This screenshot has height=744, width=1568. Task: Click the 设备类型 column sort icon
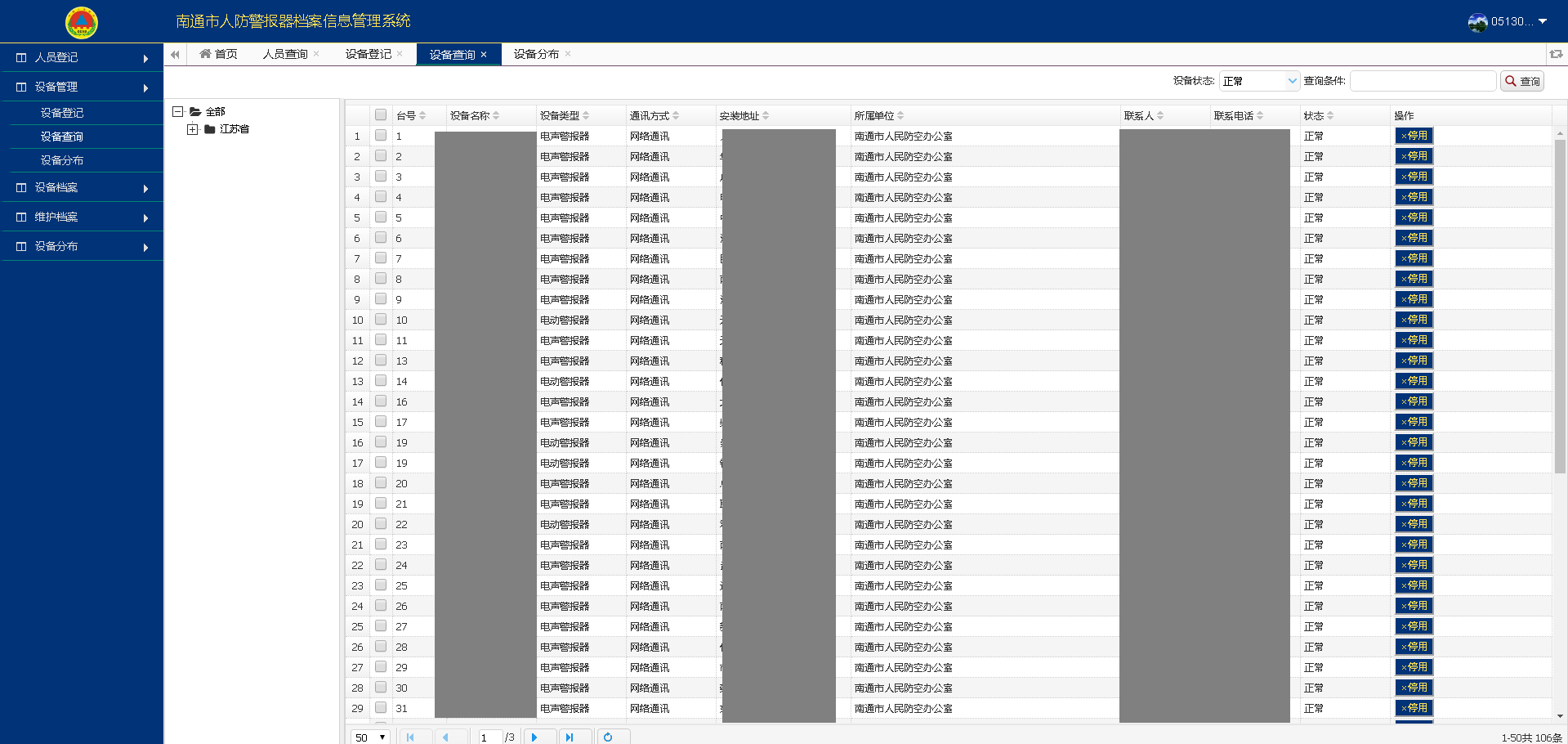[x=586, y=116]
